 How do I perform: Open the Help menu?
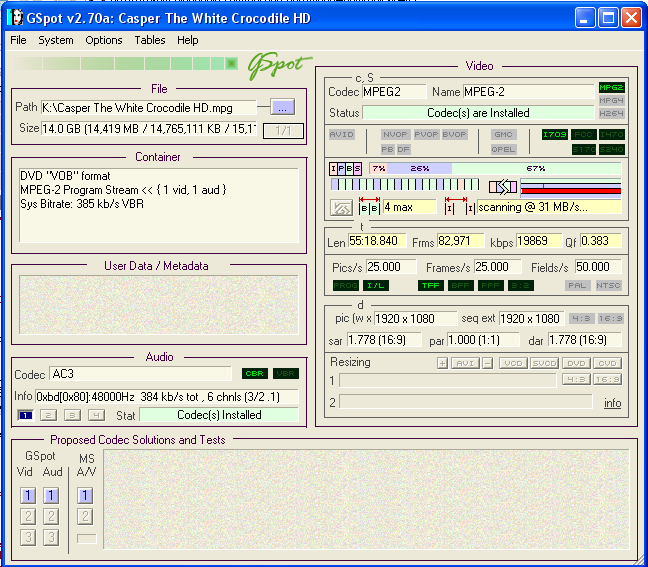click(x=188, y=40)
